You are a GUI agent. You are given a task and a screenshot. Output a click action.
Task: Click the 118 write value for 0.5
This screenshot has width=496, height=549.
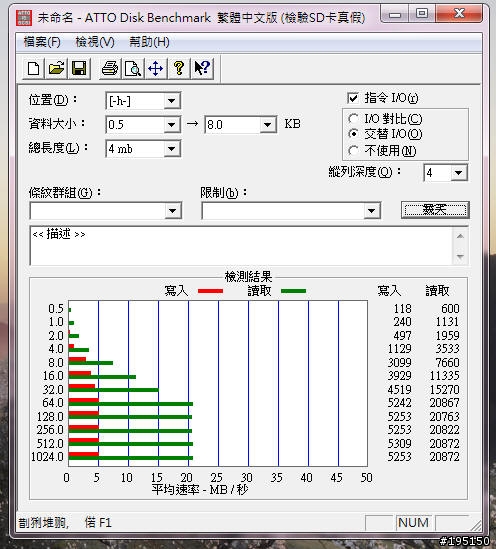(403, 309)
